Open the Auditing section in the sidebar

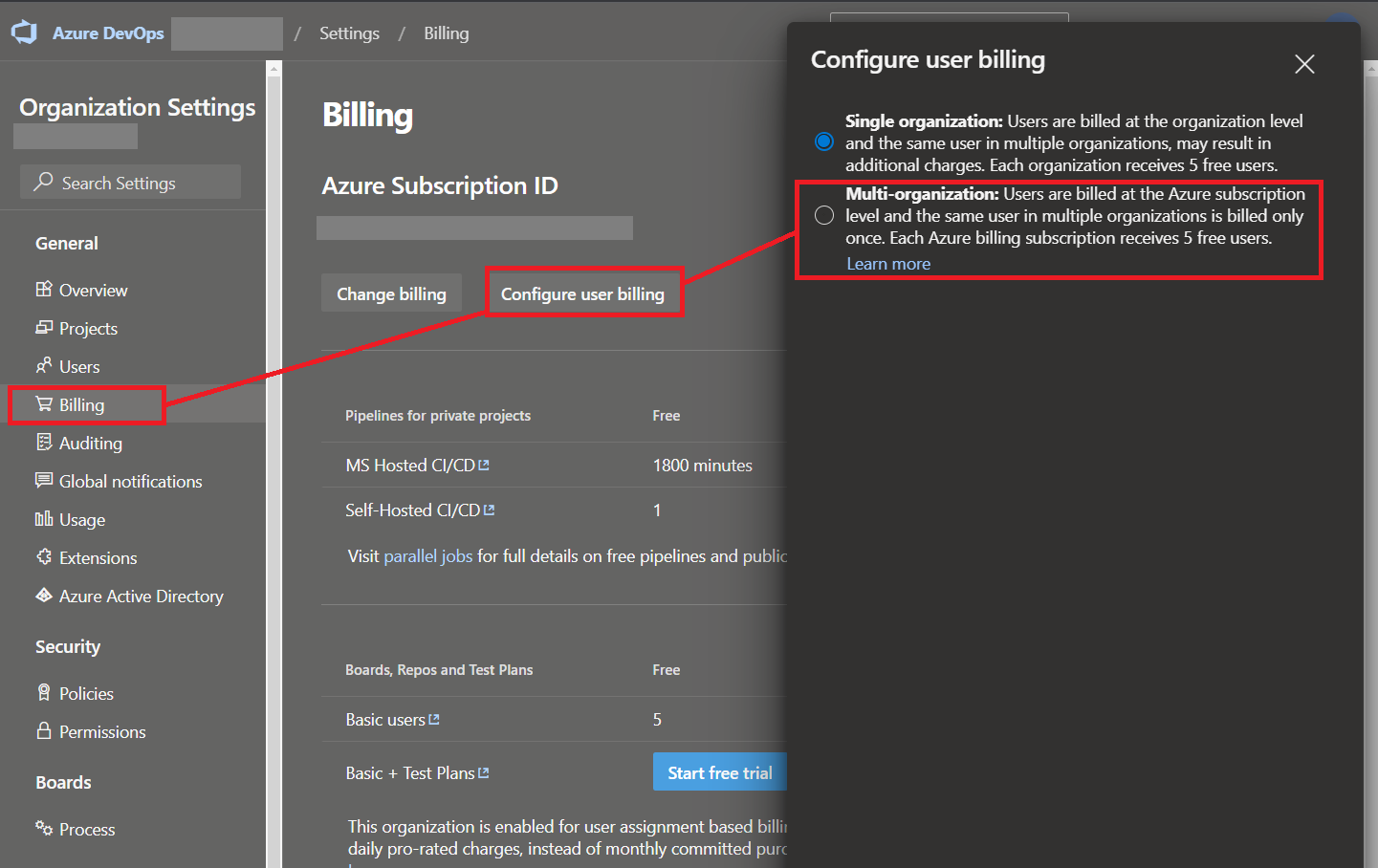click(92, 443)
